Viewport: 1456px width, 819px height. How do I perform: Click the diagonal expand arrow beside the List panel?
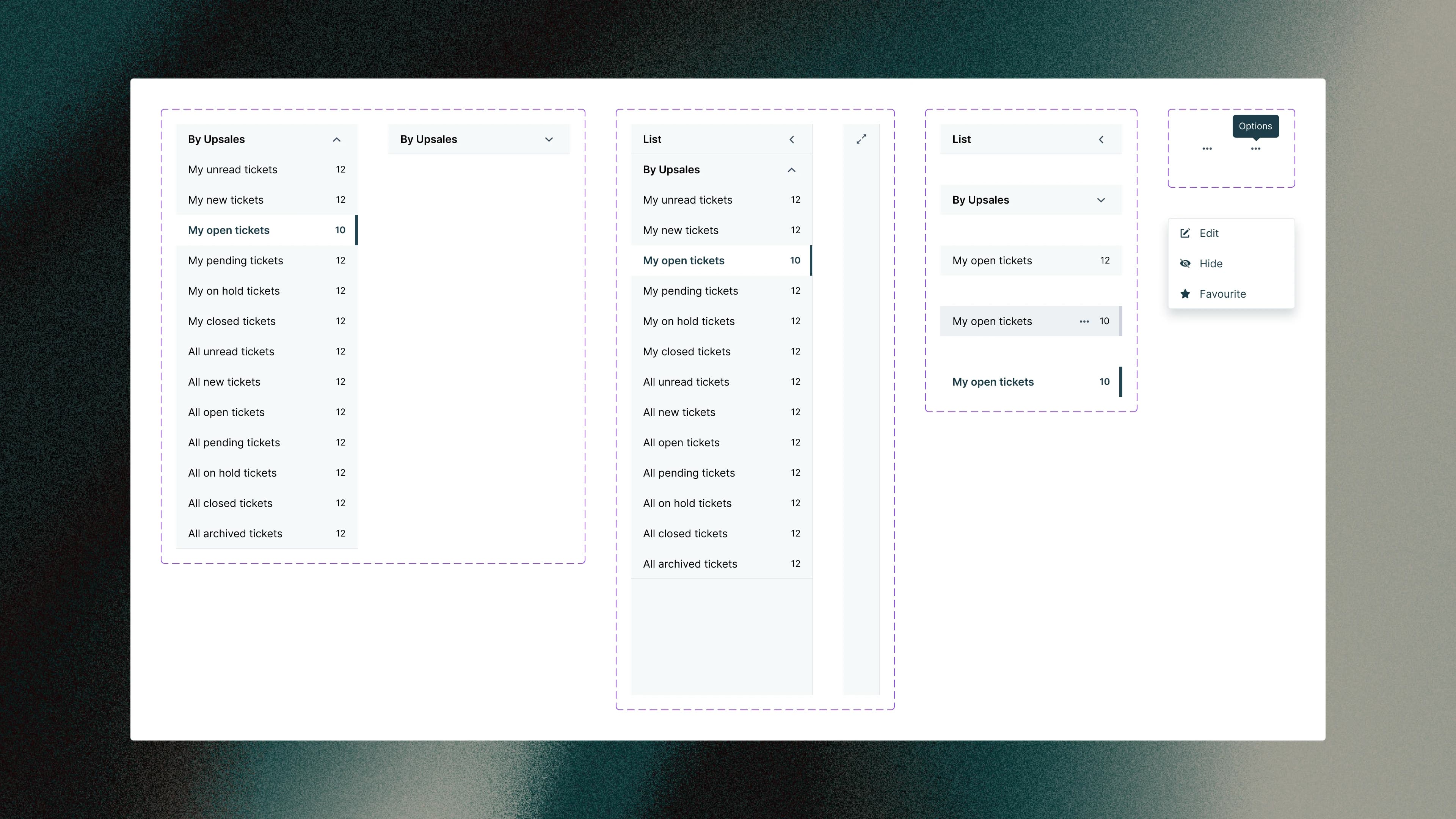pyautogui.click(x=861, y=138)
